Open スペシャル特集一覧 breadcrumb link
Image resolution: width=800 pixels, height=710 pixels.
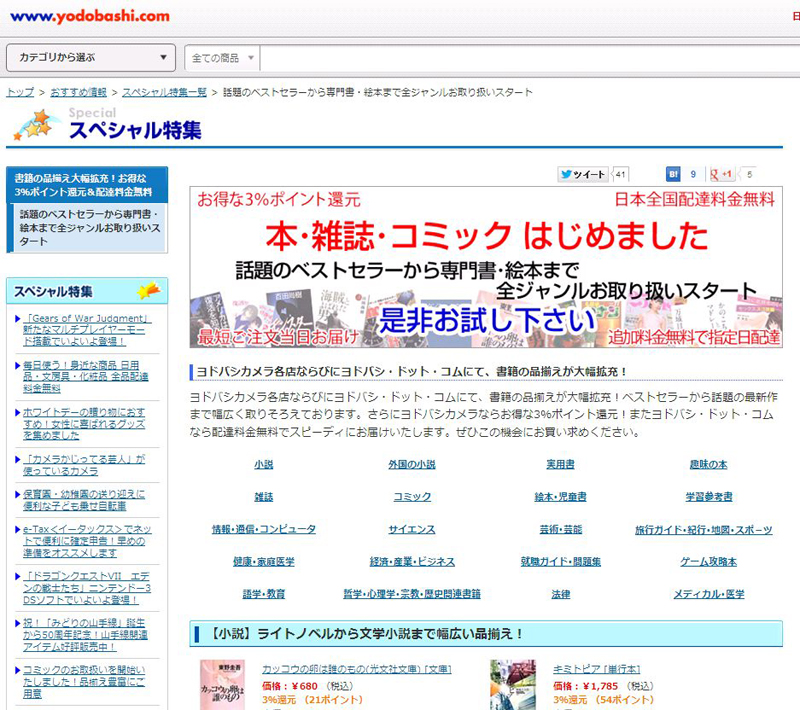click(164, 92)
